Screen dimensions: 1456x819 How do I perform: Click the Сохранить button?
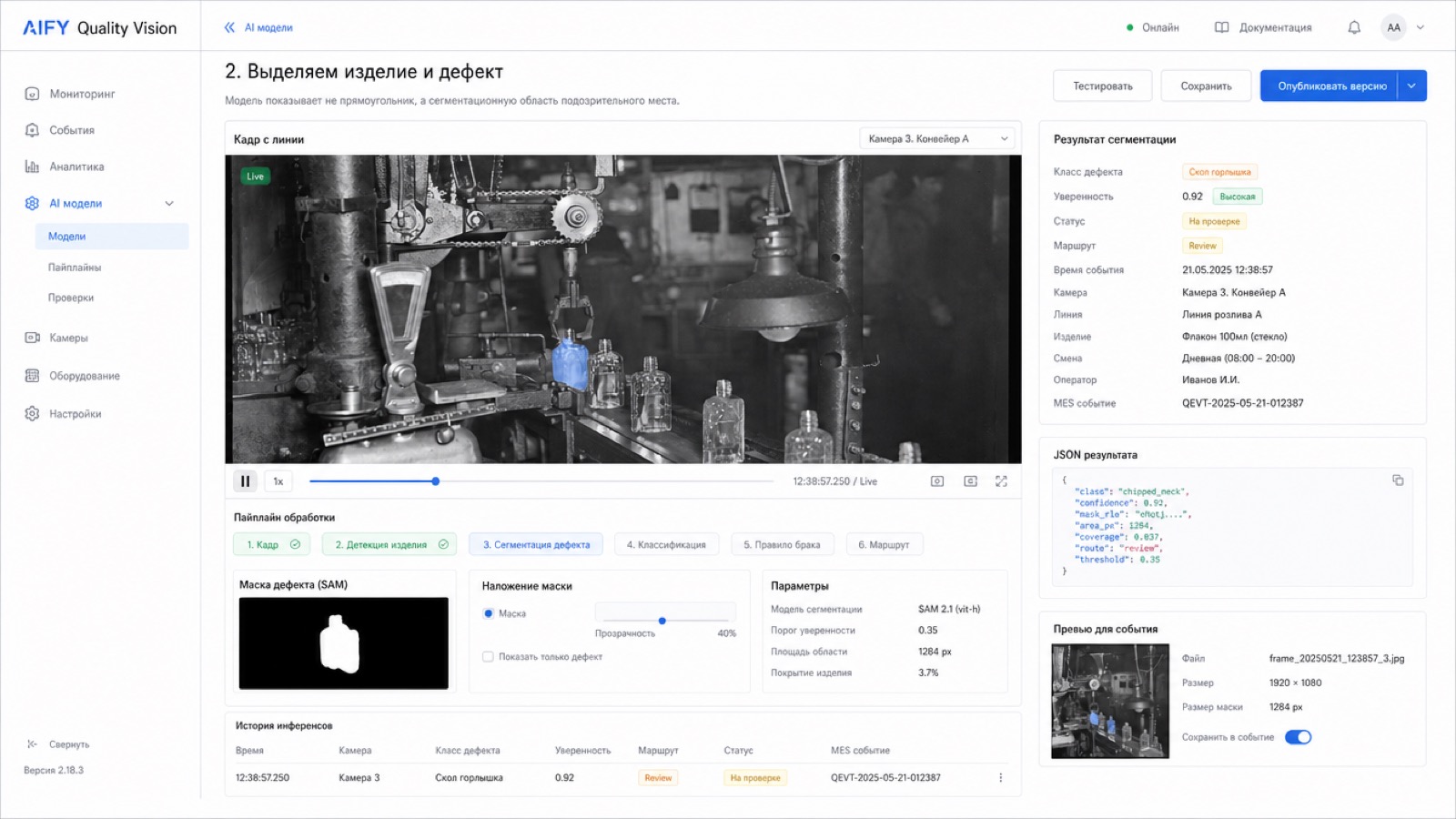1206,86
